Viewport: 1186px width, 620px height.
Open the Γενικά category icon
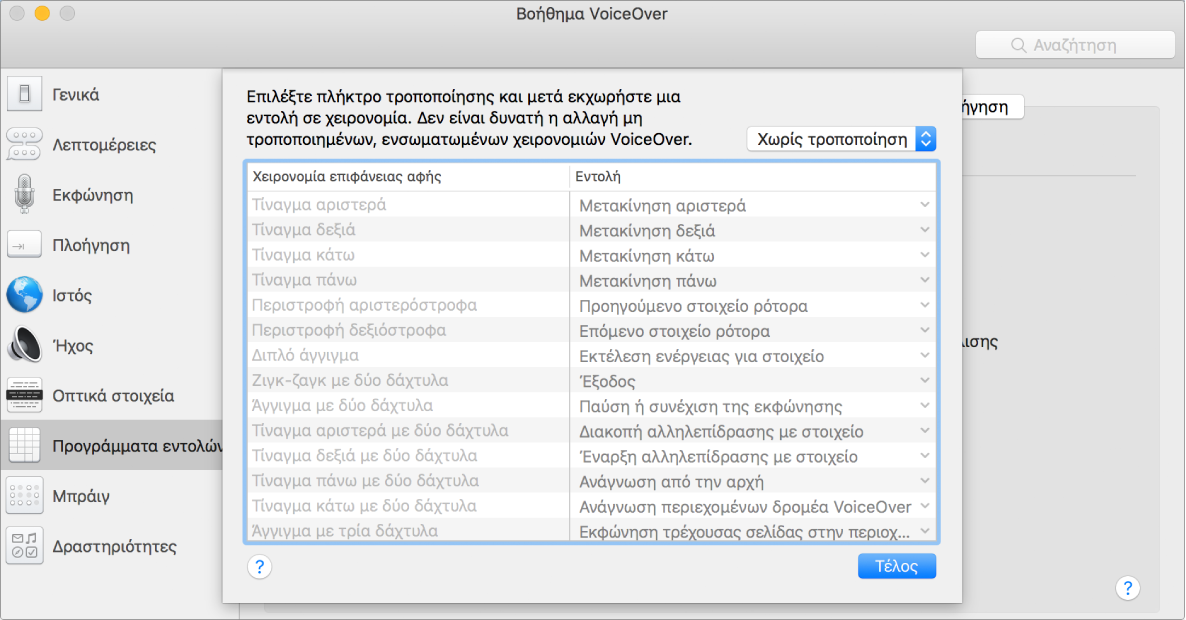(24, 95)
